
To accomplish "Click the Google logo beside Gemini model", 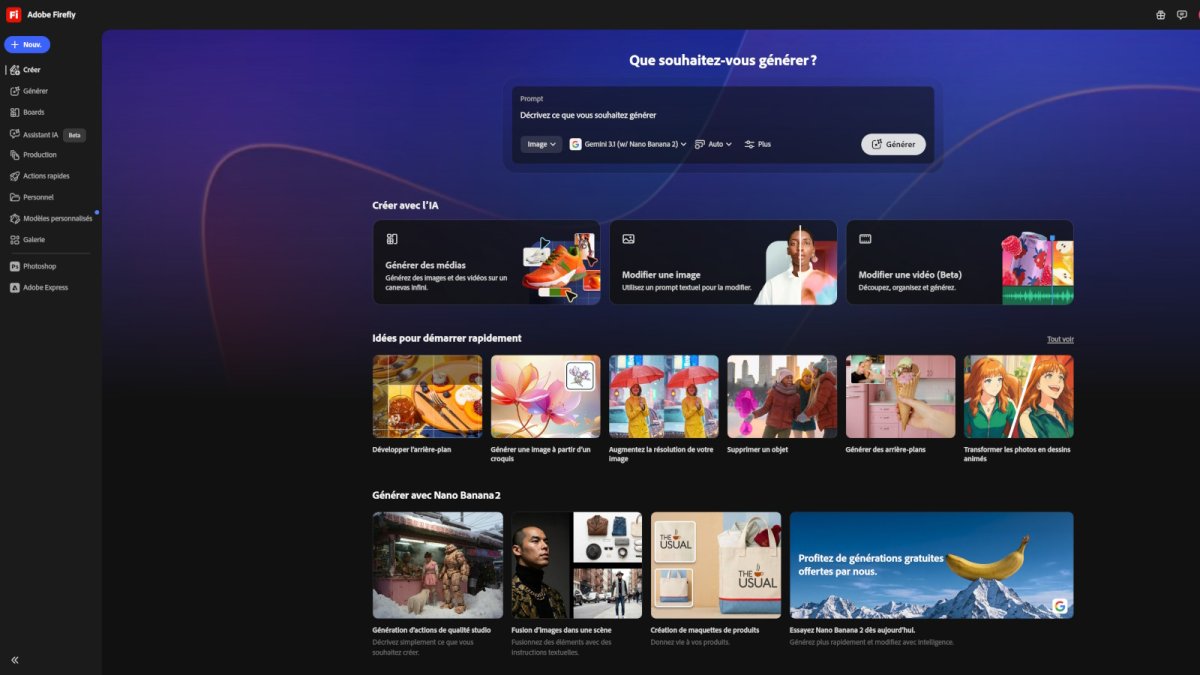I will [576, 144].
